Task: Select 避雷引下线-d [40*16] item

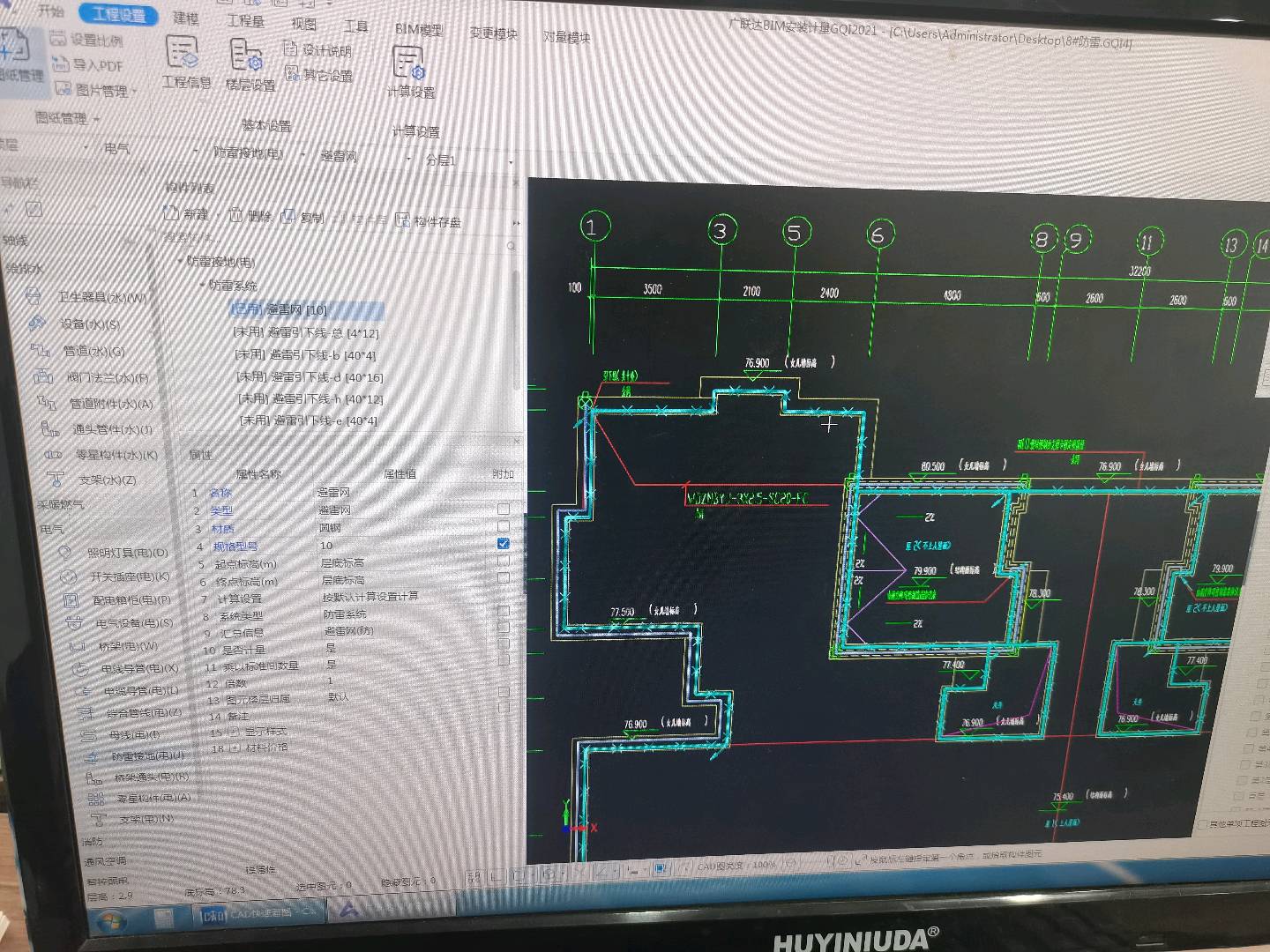Action: pyautogui.click(x=310, y=376)
